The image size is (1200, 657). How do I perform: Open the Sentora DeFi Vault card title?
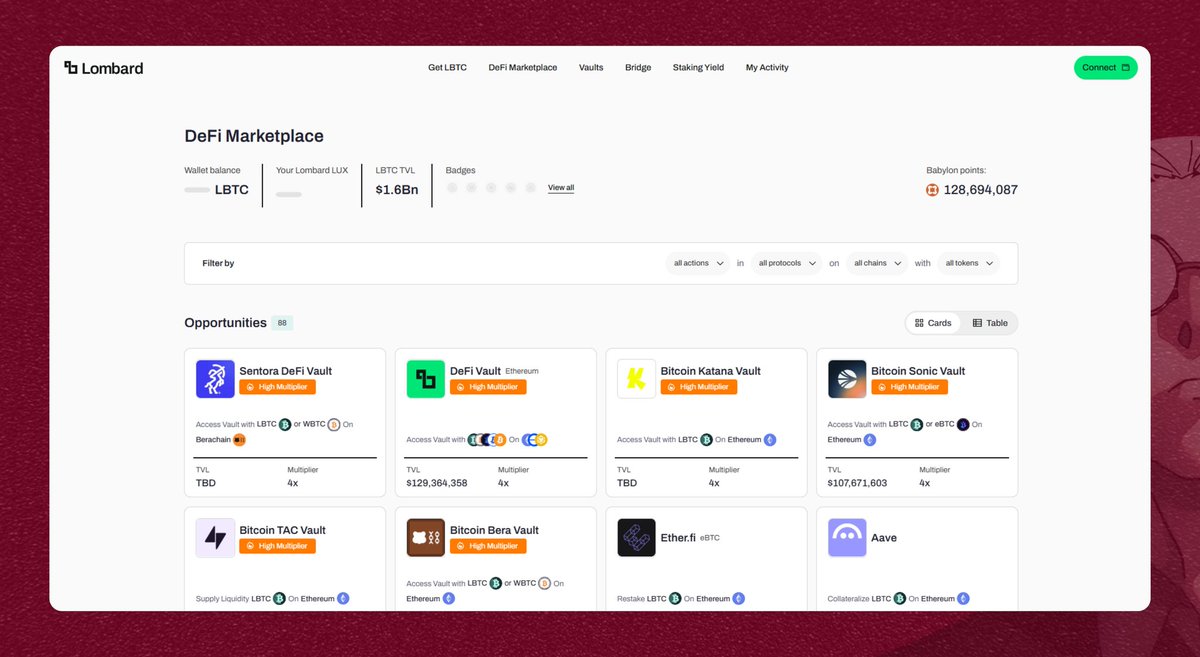[x=286, y=371]
